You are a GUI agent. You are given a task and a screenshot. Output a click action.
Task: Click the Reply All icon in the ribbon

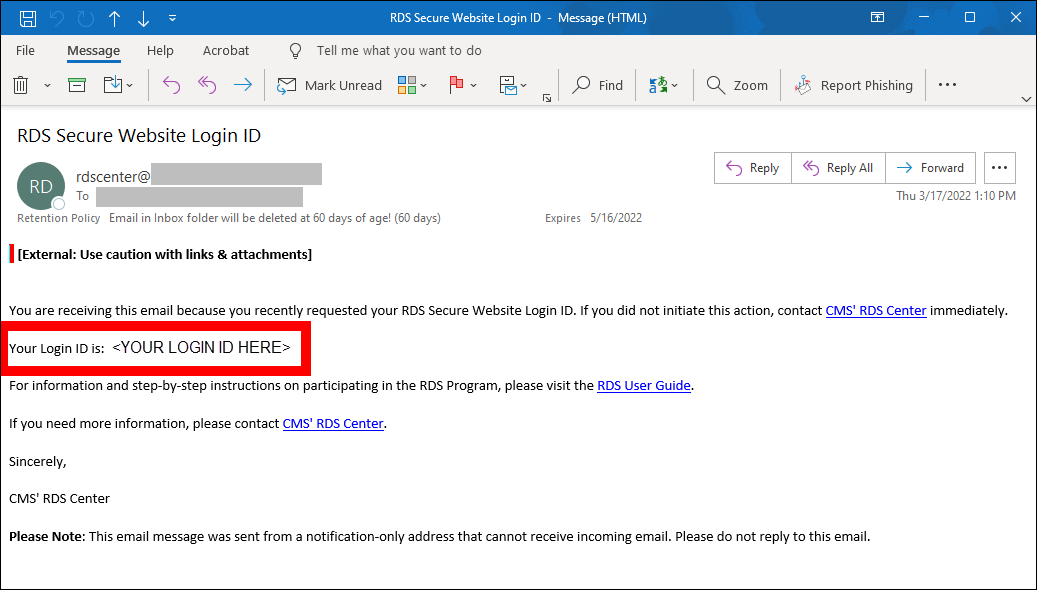tap(207, 85)
